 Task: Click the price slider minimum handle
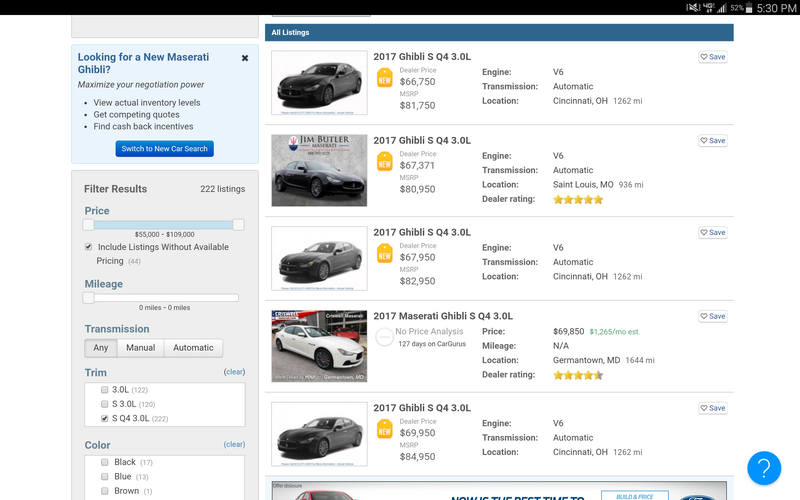tap(88, 225)
